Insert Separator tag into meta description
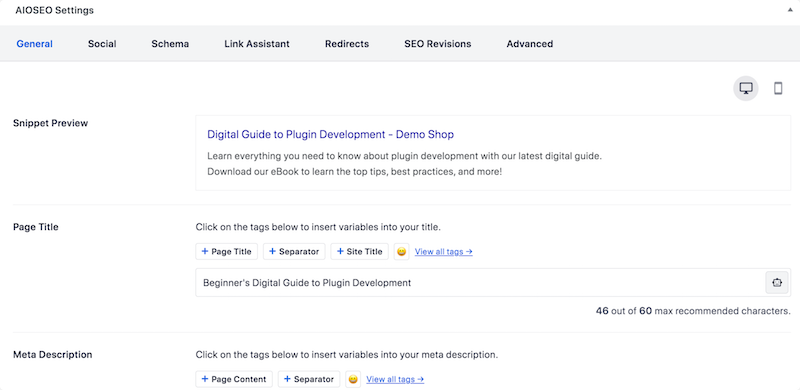 tap(309, 379)
